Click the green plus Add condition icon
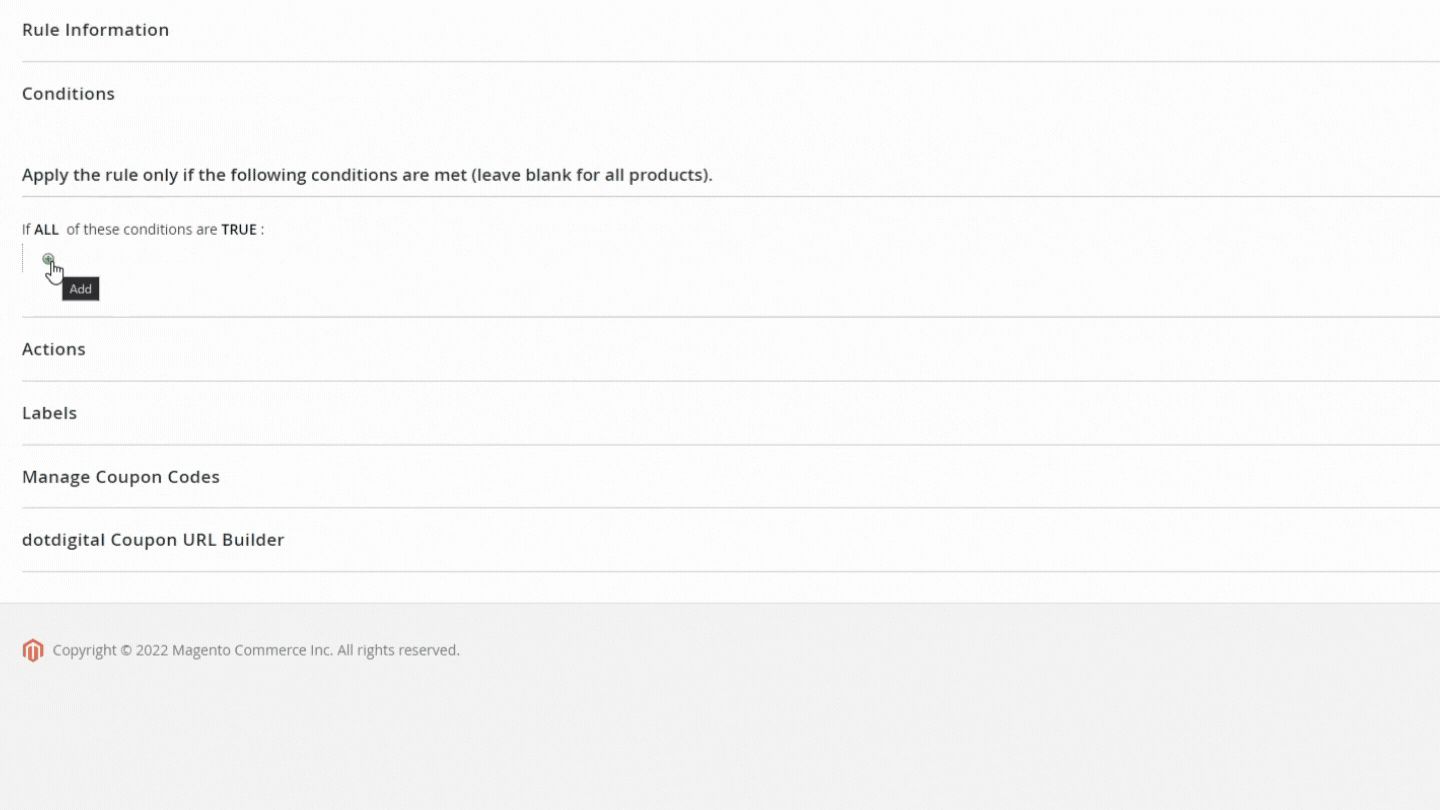 pos(48,259)
